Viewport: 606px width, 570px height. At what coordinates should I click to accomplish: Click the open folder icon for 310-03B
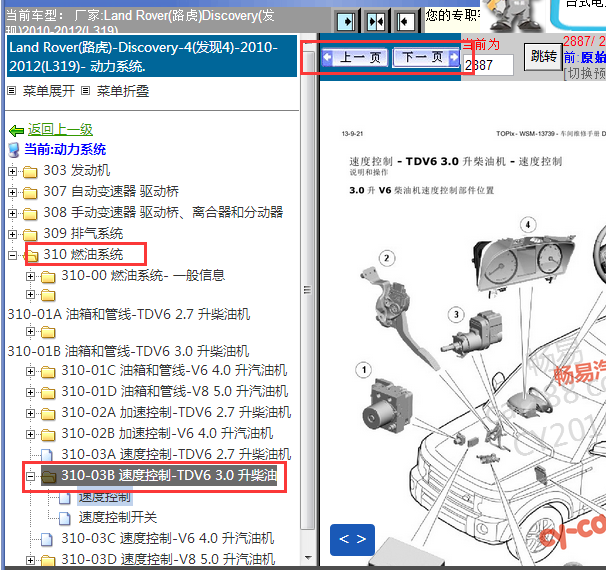coord(49,476)
